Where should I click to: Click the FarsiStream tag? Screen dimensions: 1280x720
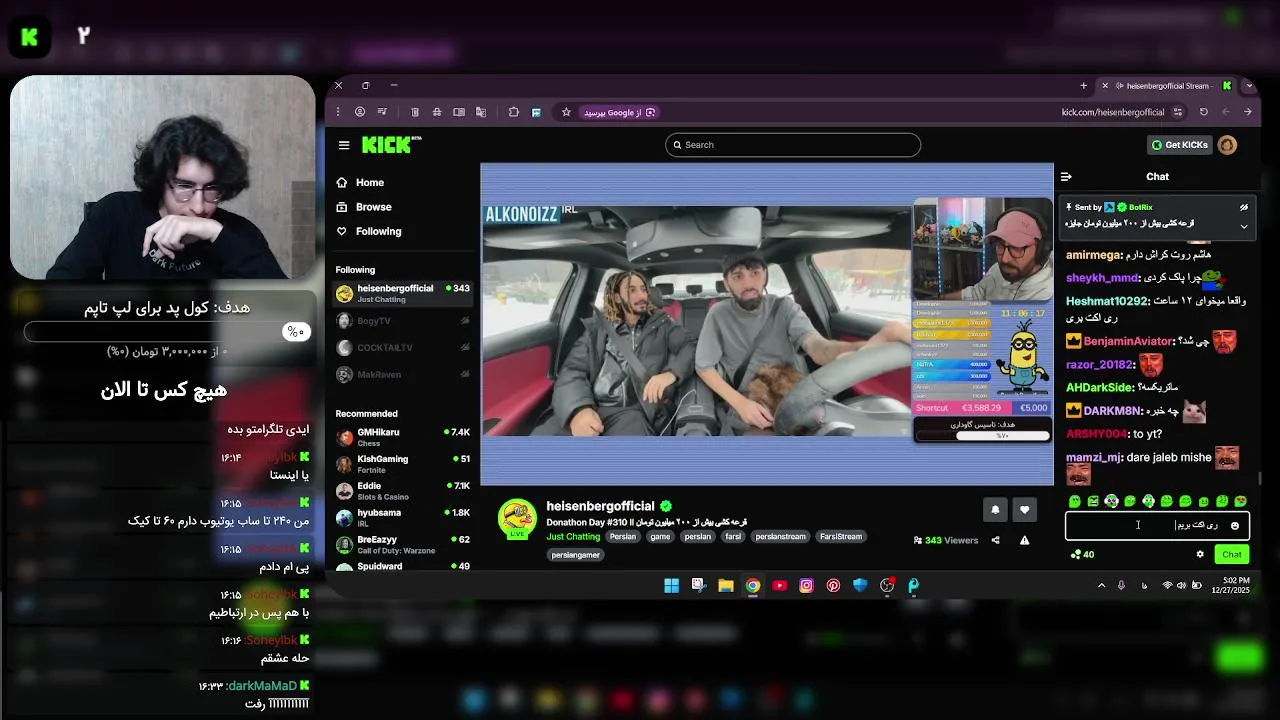point(840,537)
